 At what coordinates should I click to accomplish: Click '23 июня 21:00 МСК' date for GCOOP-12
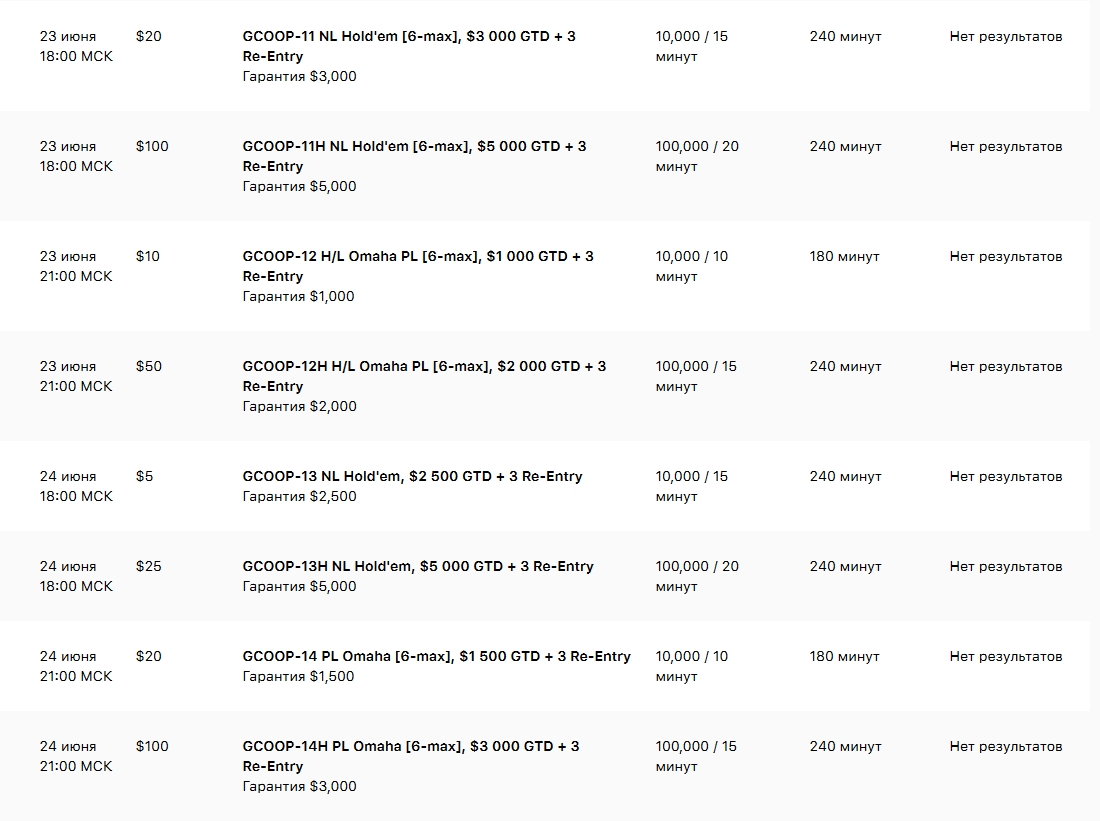click(76, 267)
